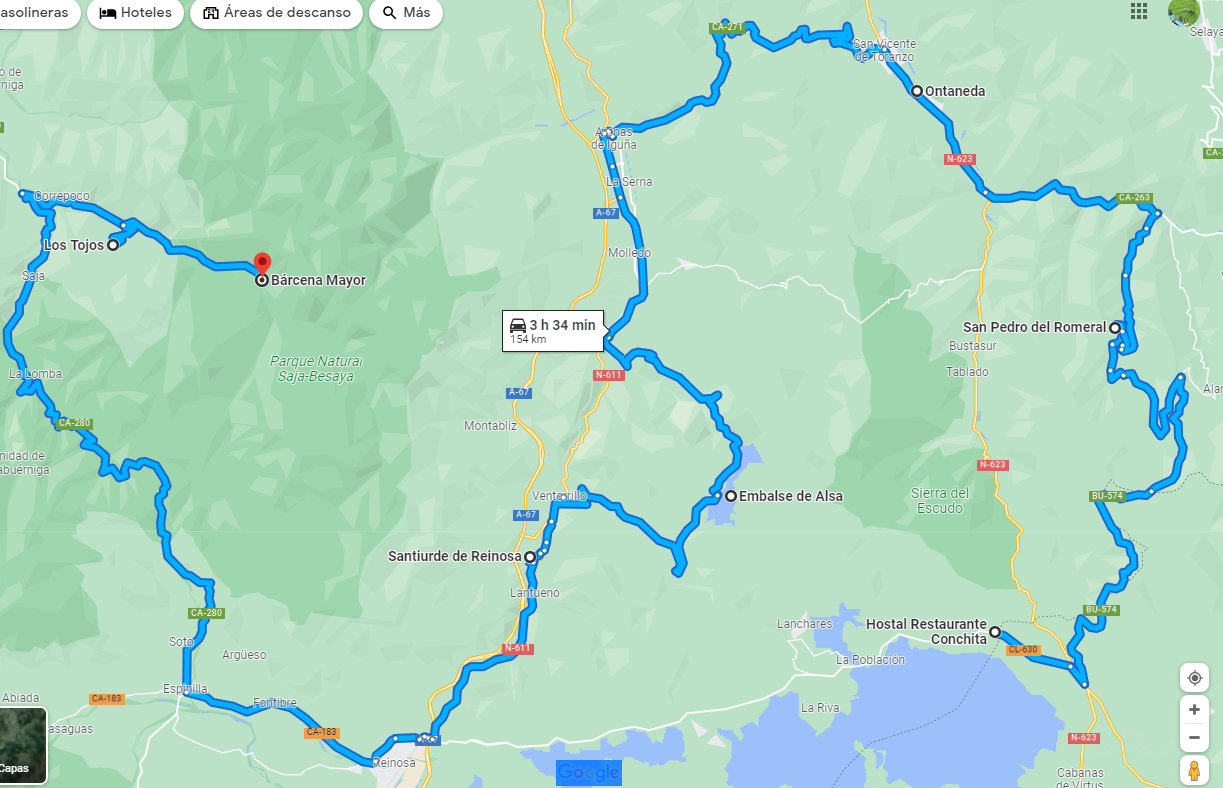Image resolution: width=1223 pixels, height=788 pixels.
Task: Filter map by Hoteles chip
Action: click(x=136, y=13)
